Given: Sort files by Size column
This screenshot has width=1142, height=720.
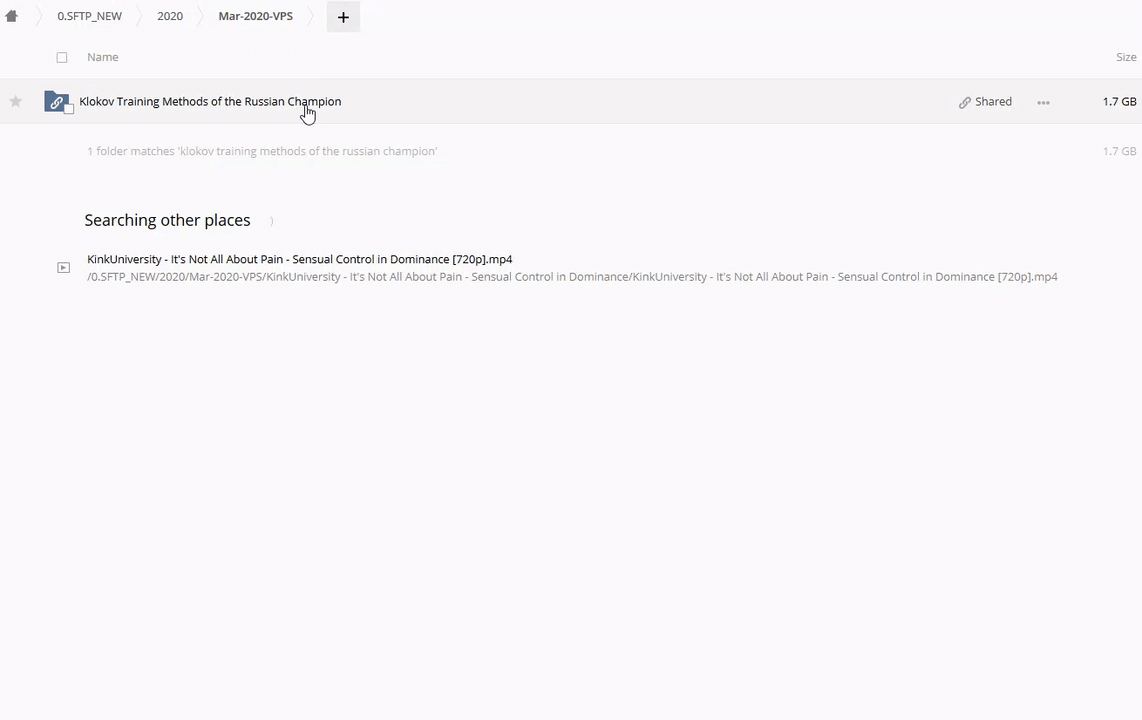Looking at the screenshot, I should pos(1126,57).
